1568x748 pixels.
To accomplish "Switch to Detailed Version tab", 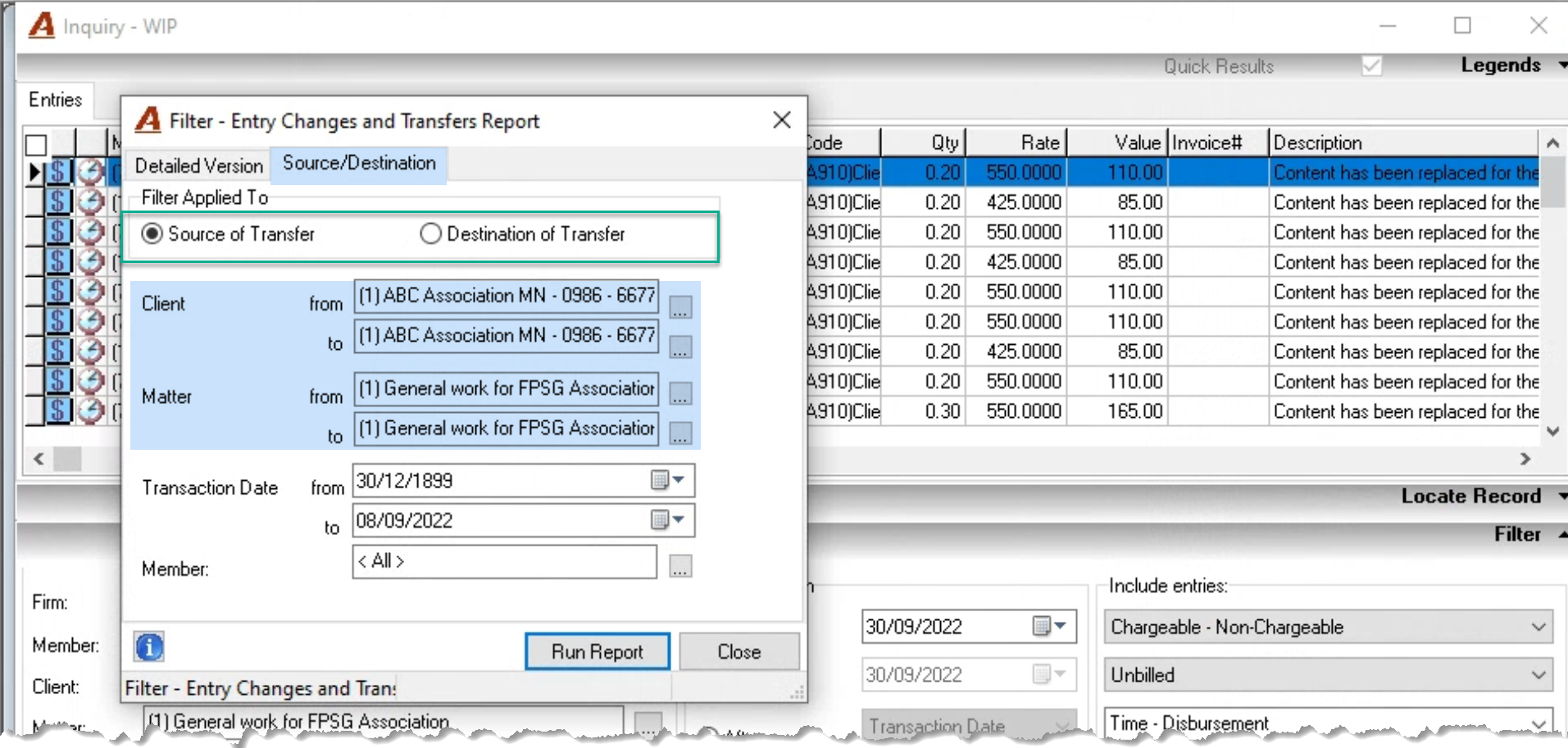I will pyautogui.click(x=199, y=165).
